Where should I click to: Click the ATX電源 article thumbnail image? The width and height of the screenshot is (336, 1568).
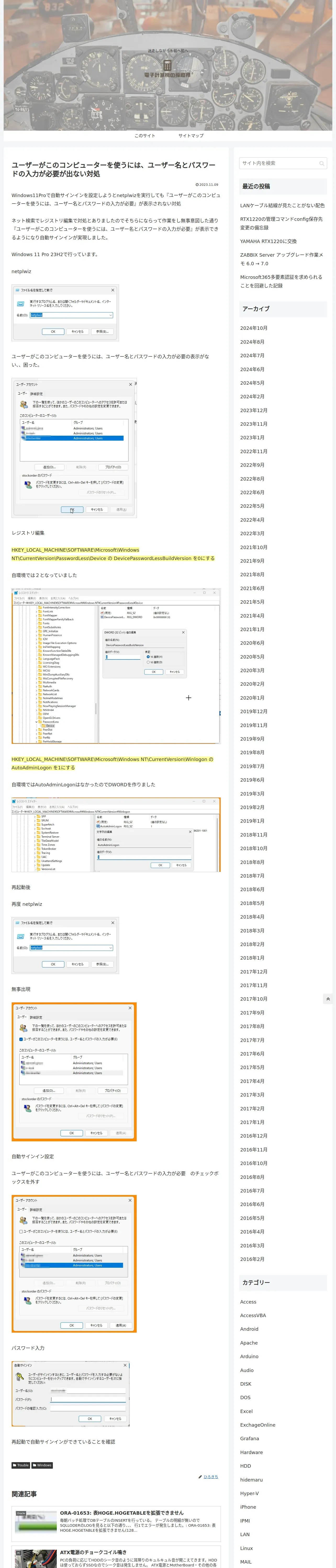coord(35,1558)
